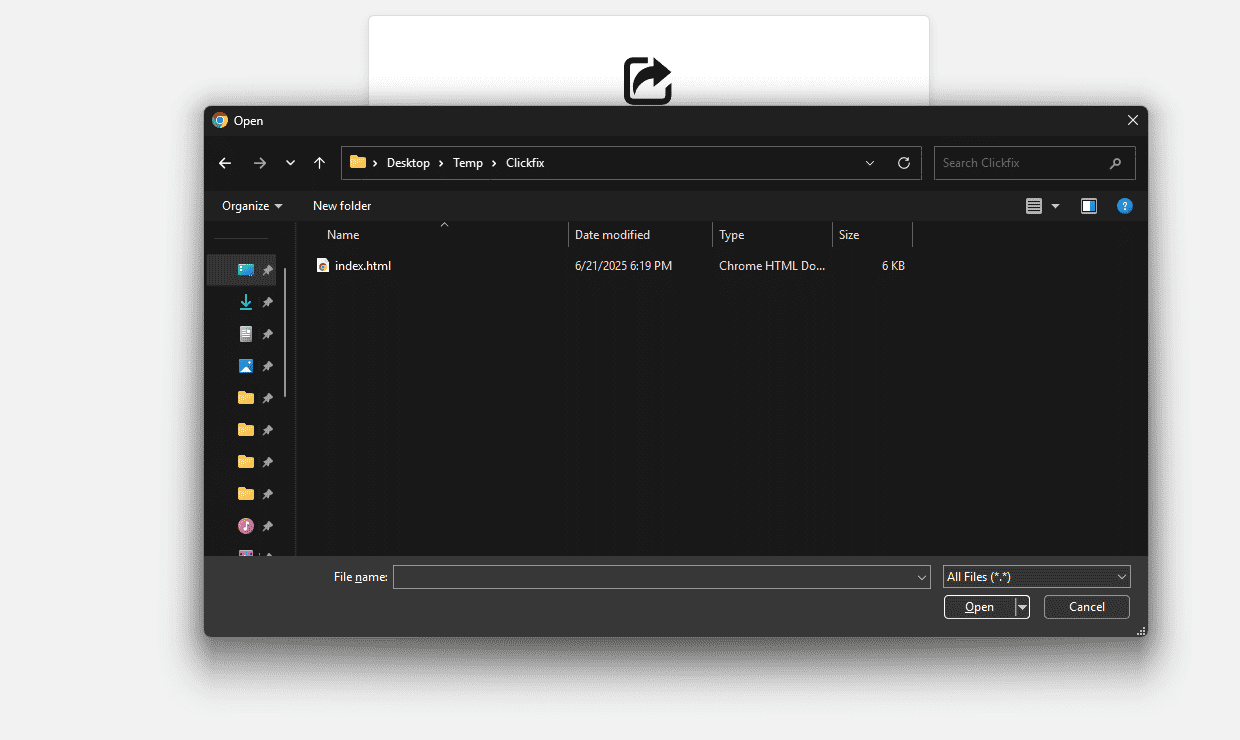1240x740 pixels.
Task: Open the Pictures quick access icon
Action: click(x=246, y=366)
